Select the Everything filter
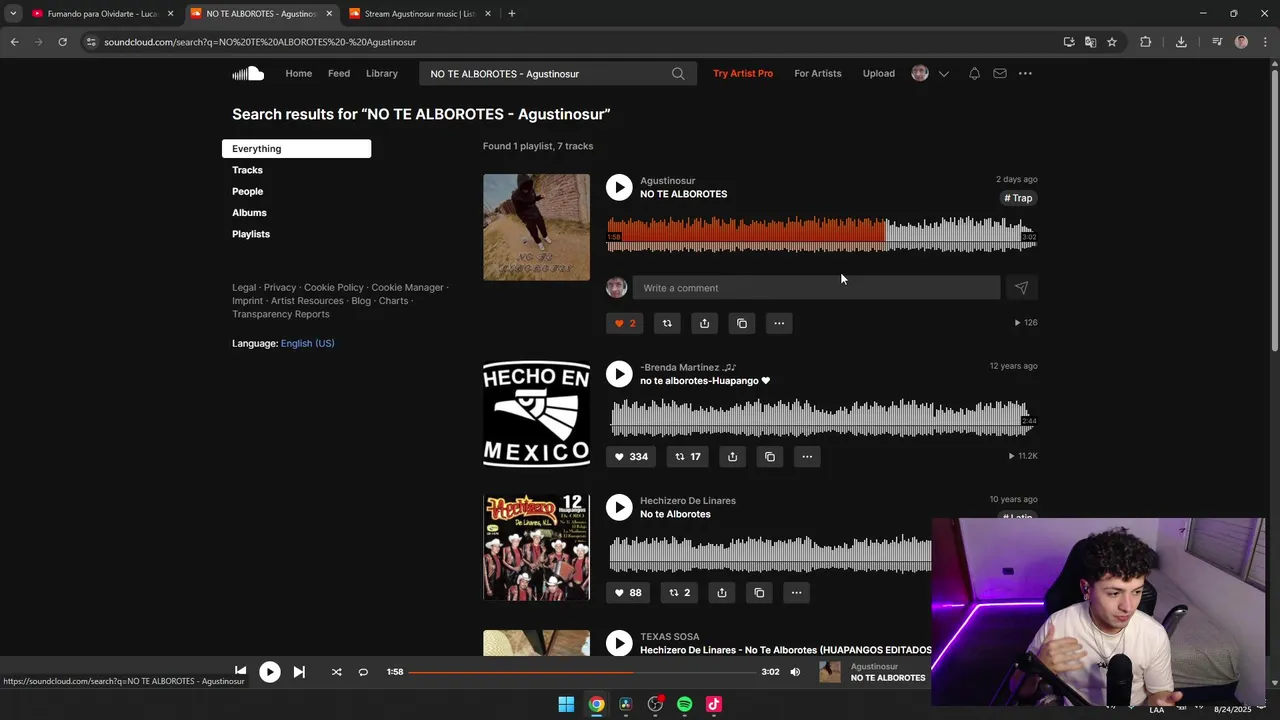The width and height of the screenshot is (1280, 720). [x=296, y=149]
